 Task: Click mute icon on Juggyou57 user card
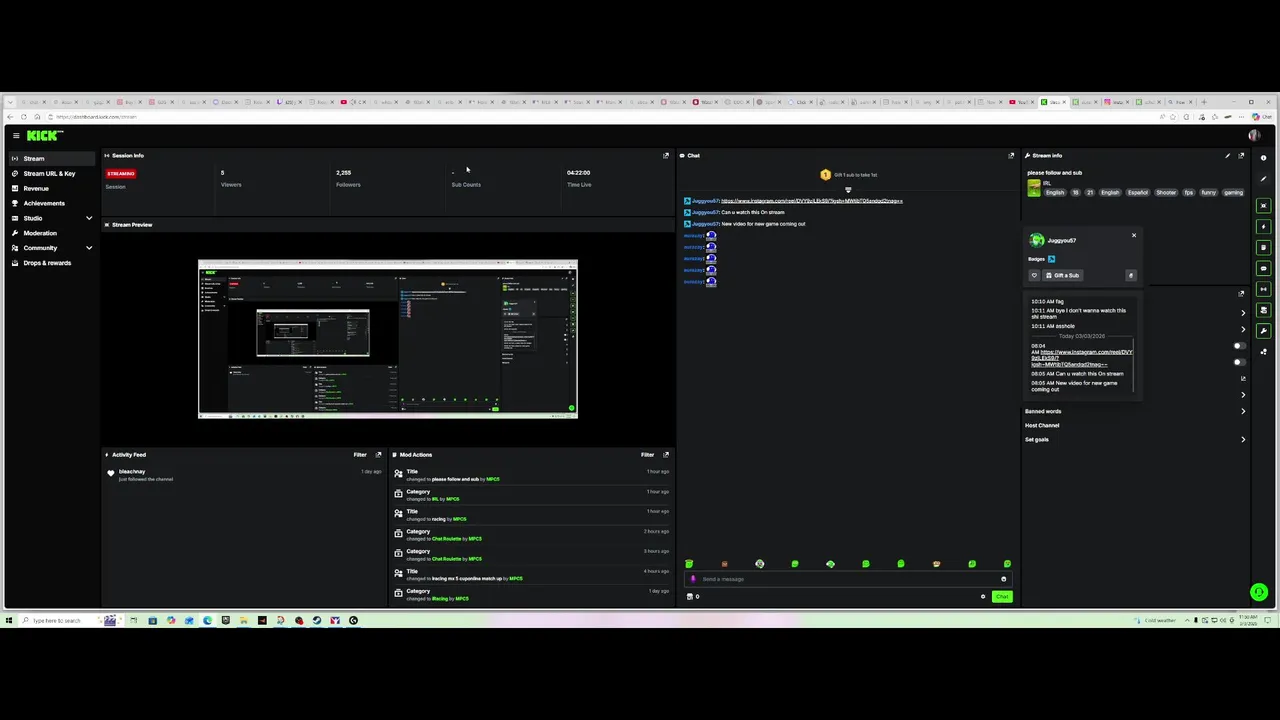pyautogui.click(x=1131, y=275)
